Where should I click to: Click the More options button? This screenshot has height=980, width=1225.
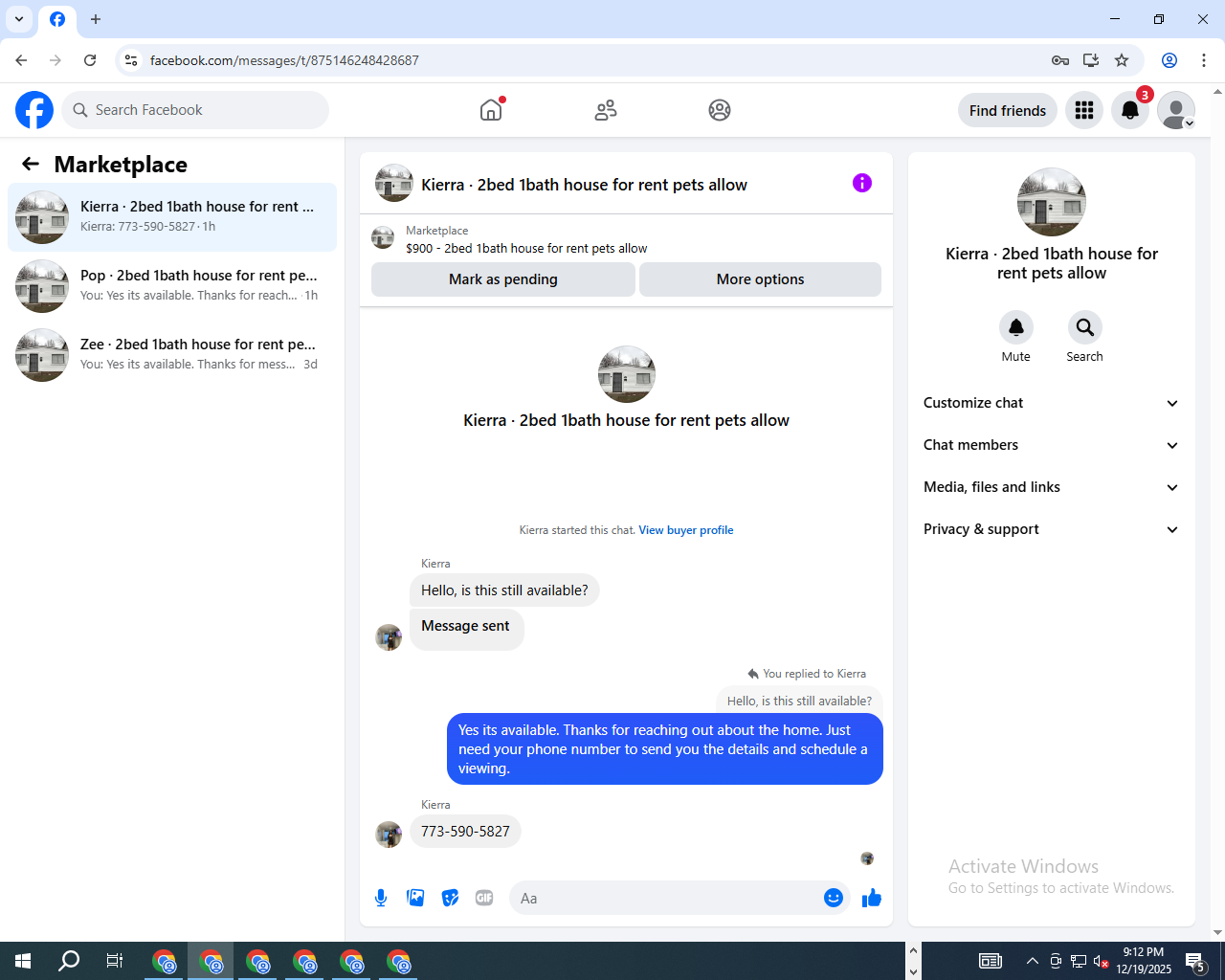click(760, 279)
